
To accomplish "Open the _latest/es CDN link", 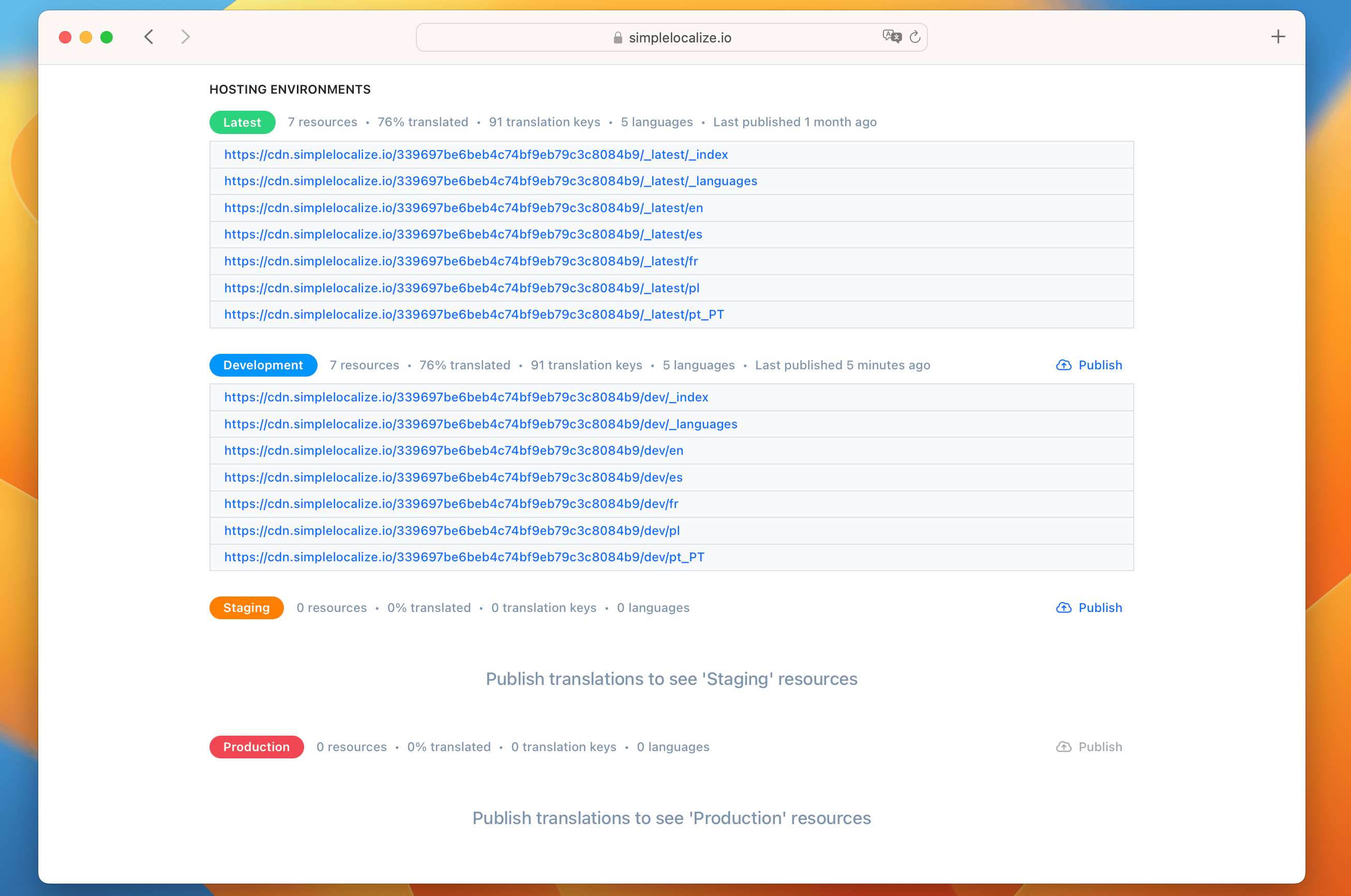I will [x=463, y=234].
